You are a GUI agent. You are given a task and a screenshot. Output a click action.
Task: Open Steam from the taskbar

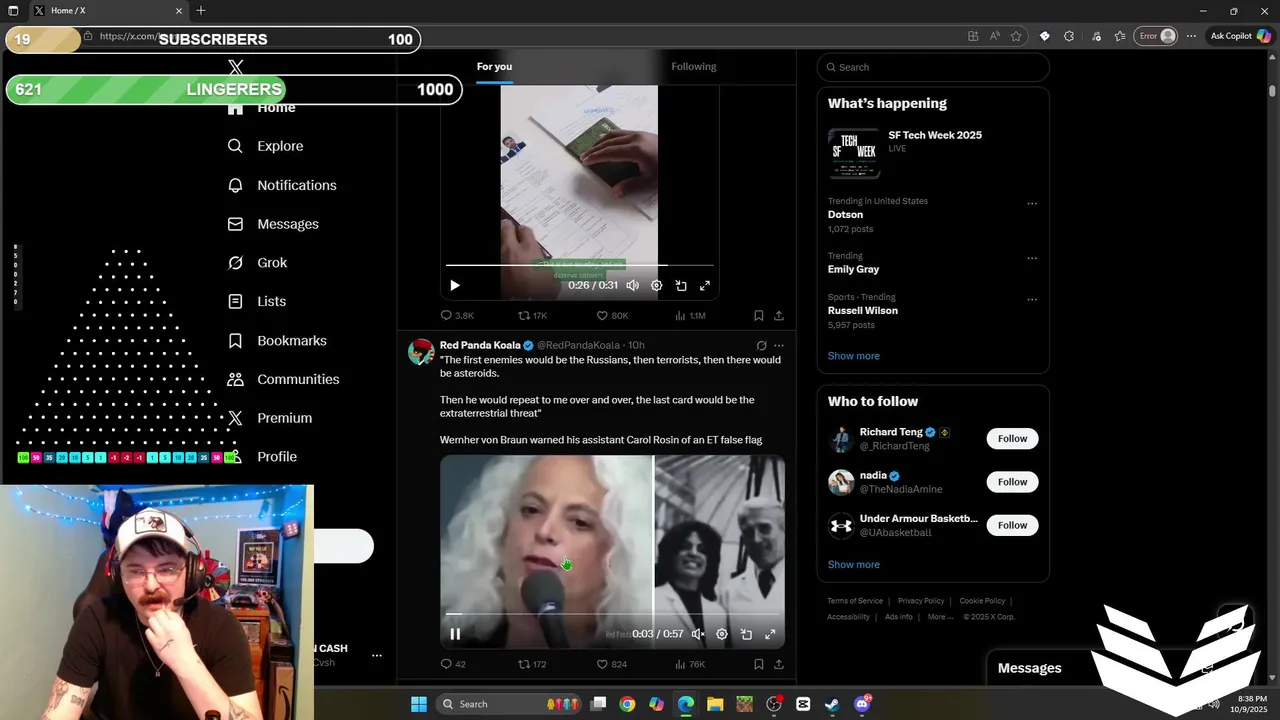coord(832,704)
